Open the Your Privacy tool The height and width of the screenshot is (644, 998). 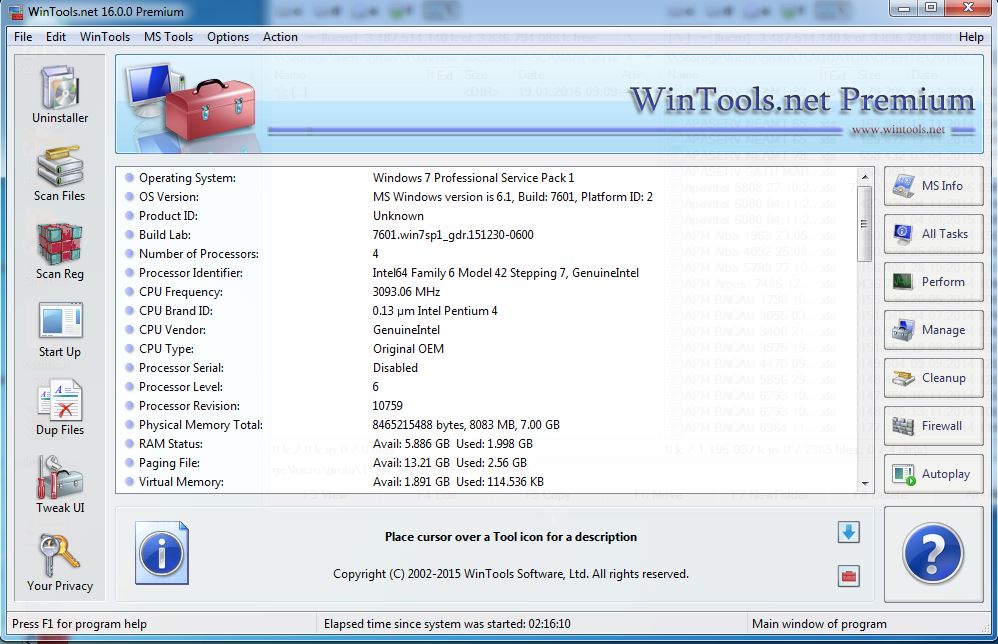click(x=60, y=564)
